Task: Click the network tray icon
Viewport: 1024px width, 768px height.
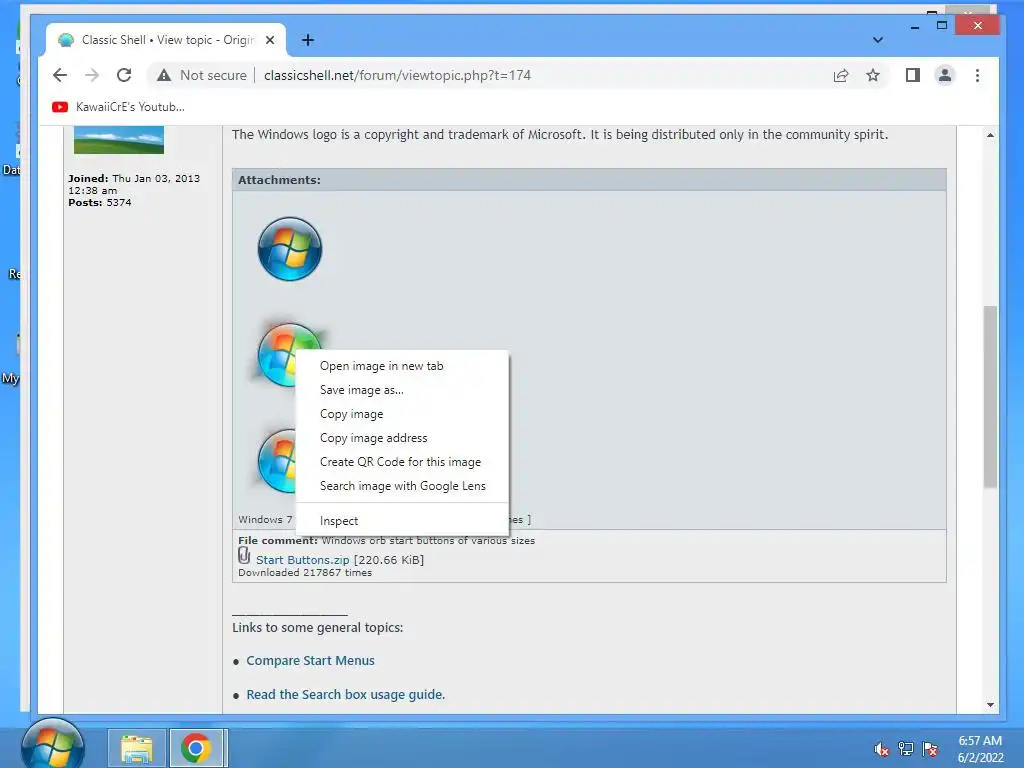Action: (906, 748)
